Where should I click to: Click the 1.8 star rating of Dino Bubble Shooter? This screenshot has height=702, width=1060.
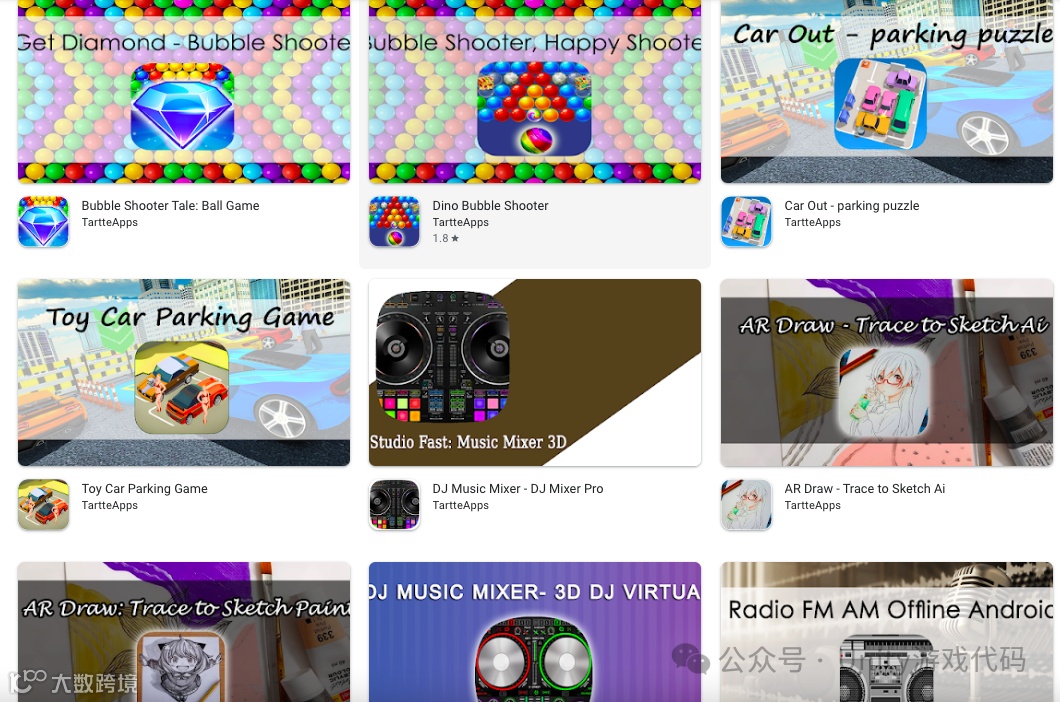[445, 238]
